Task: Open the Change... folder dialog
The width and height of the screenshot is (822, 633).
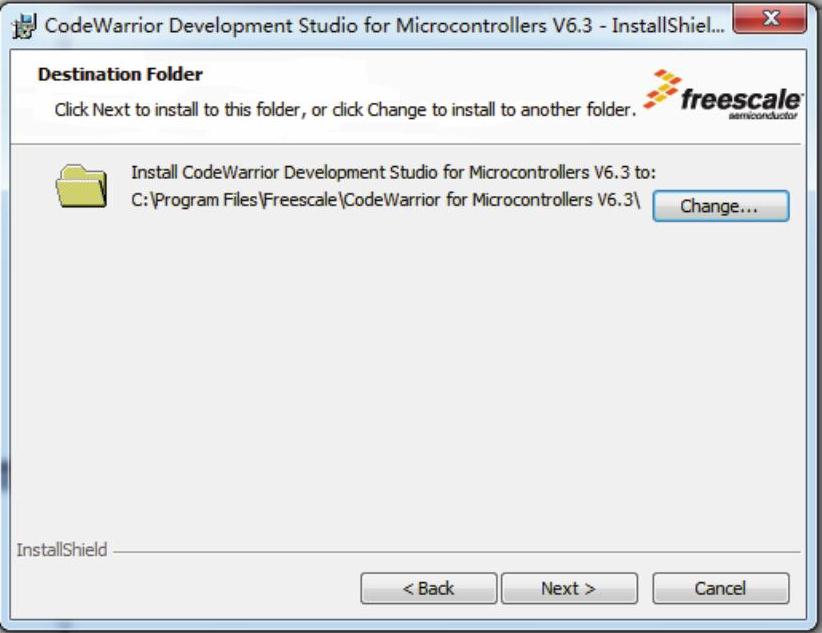Action: pos(720,206)
